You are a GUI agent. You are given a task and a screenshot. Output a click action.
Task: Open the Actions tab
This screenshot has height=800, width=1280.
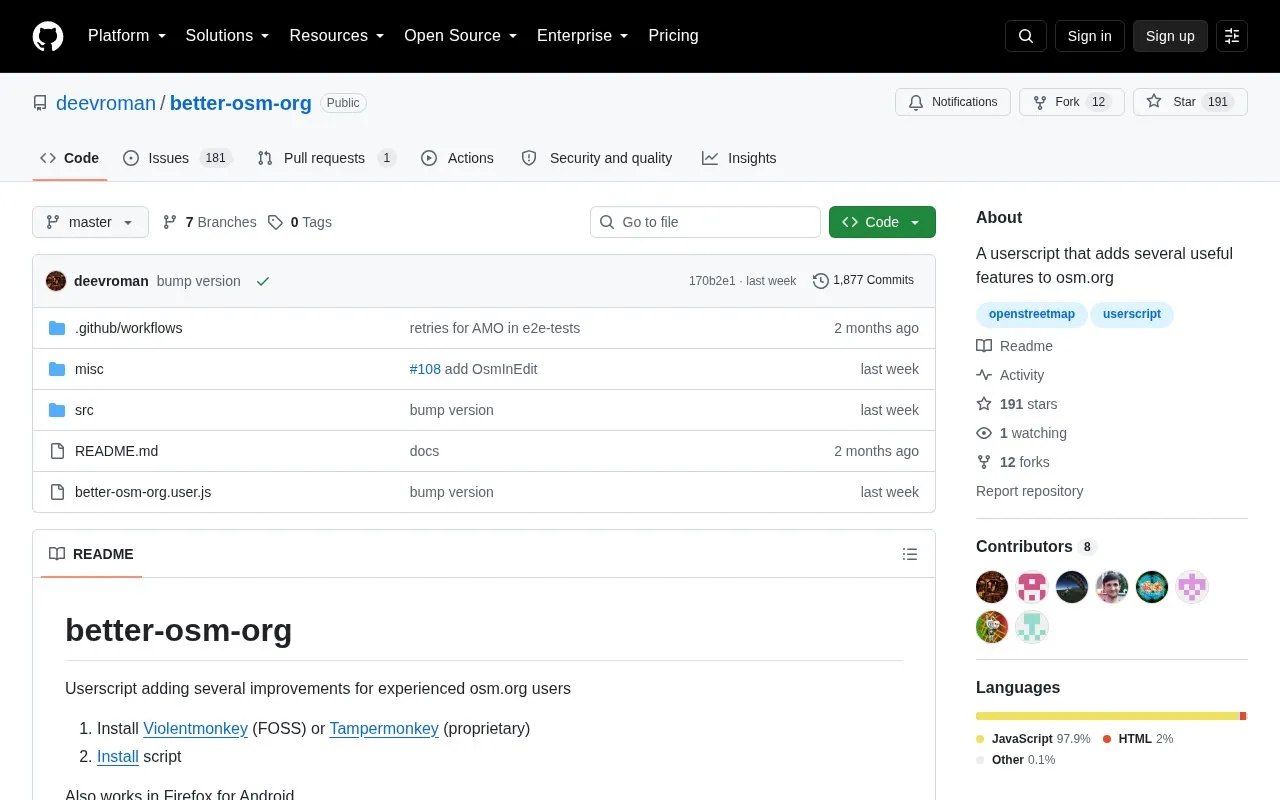pos(457,158)
